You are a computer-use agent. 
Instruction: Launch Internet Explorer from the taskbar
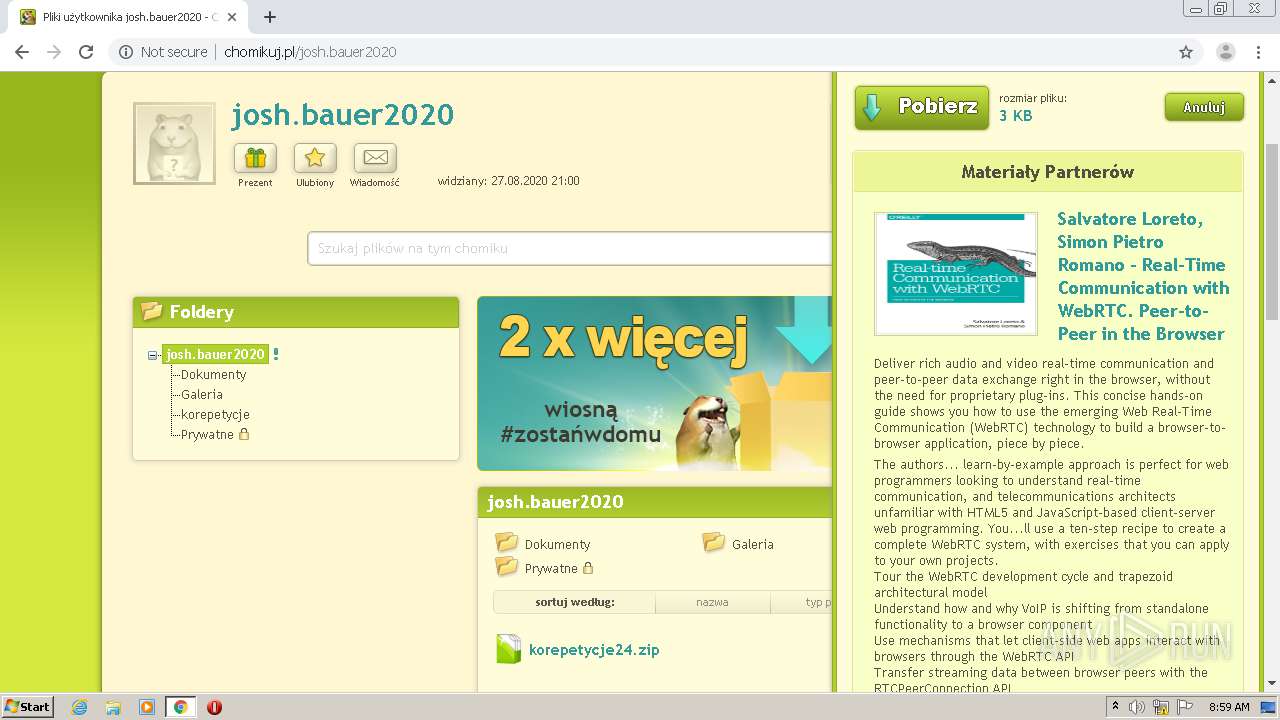pos(79,707)
